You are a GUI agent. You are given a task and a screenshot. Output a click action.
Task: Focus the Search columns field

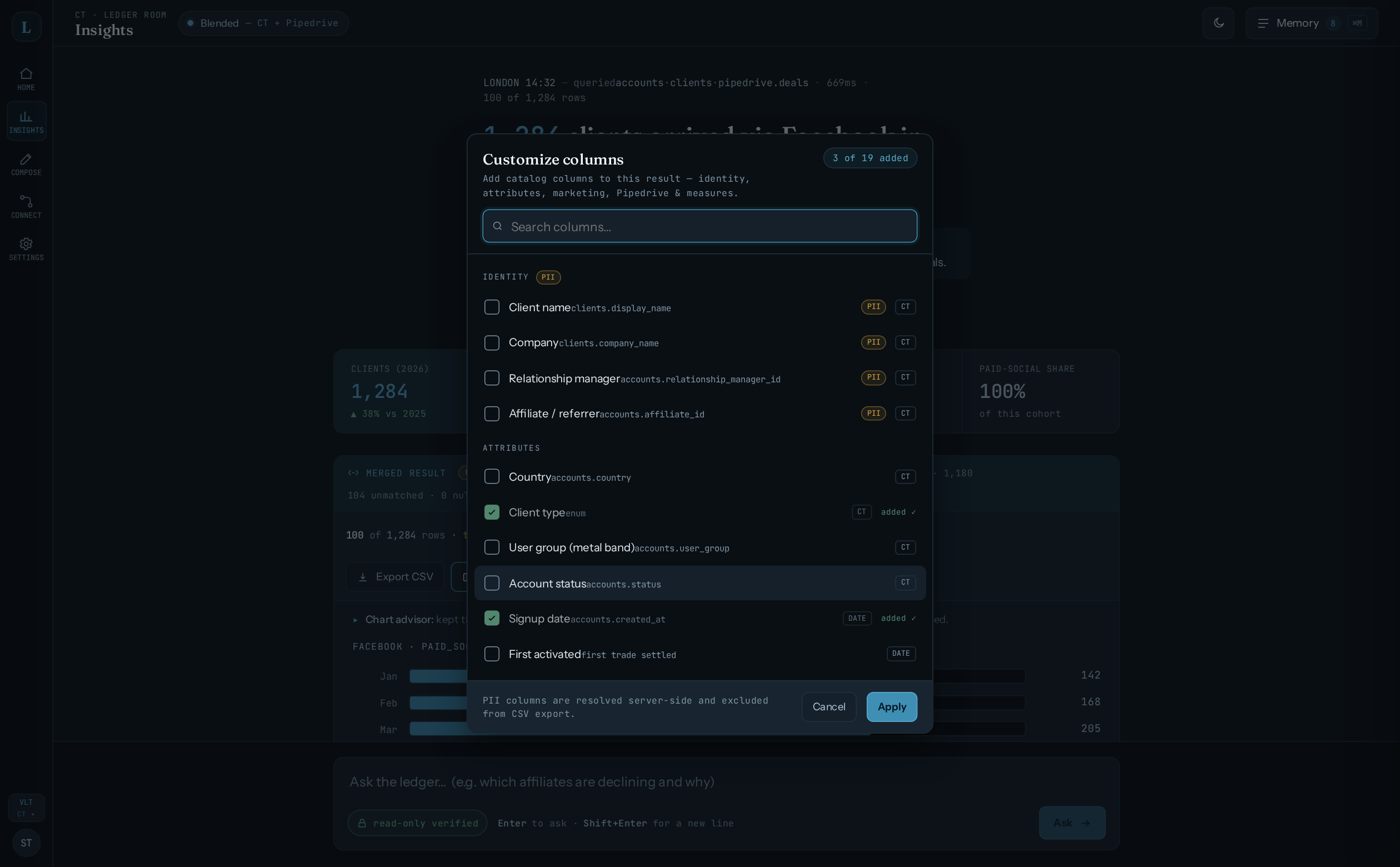coord(699,227)
